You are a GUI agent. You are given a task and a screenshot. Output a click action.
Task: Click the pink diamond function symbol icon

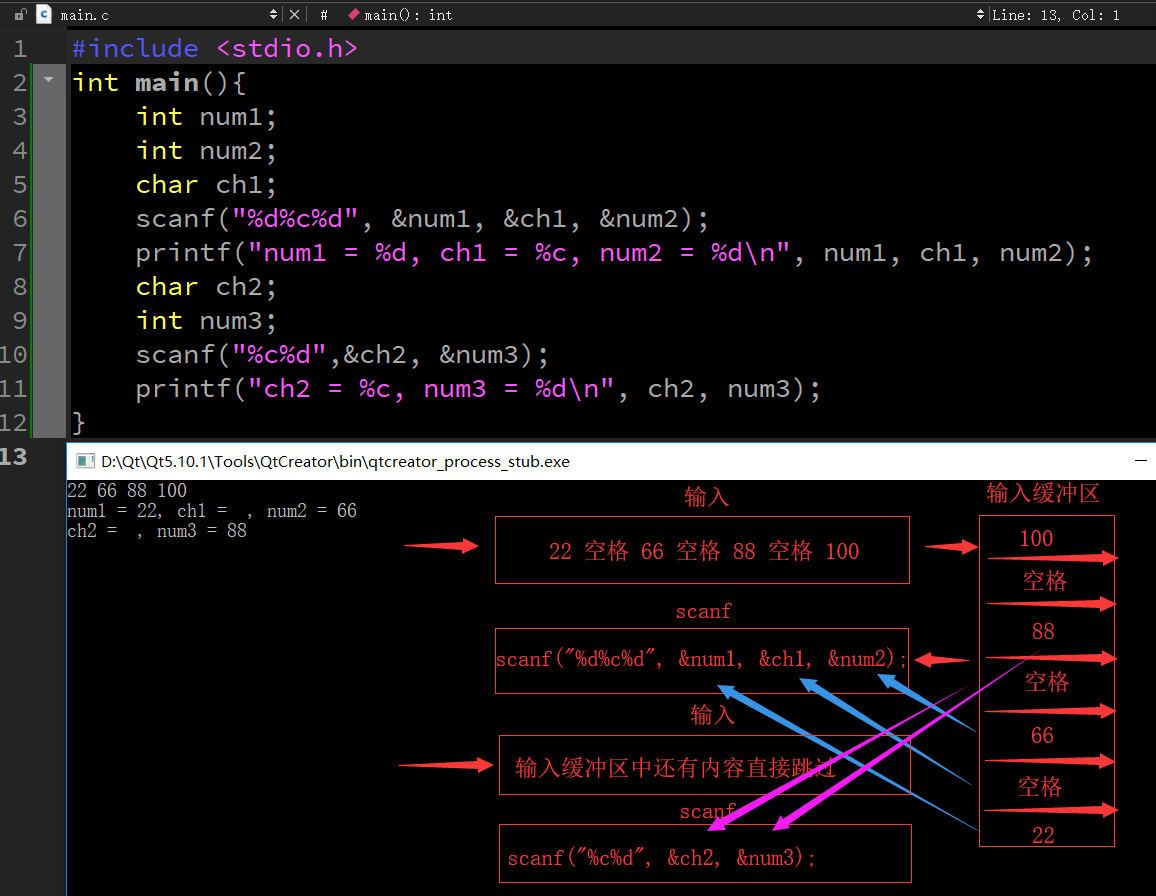pos(354,14)
